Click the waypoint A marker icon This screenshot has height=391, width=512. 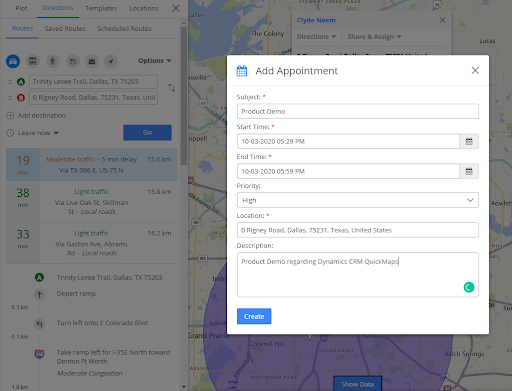pyautogui.click(x=21, y=82)
